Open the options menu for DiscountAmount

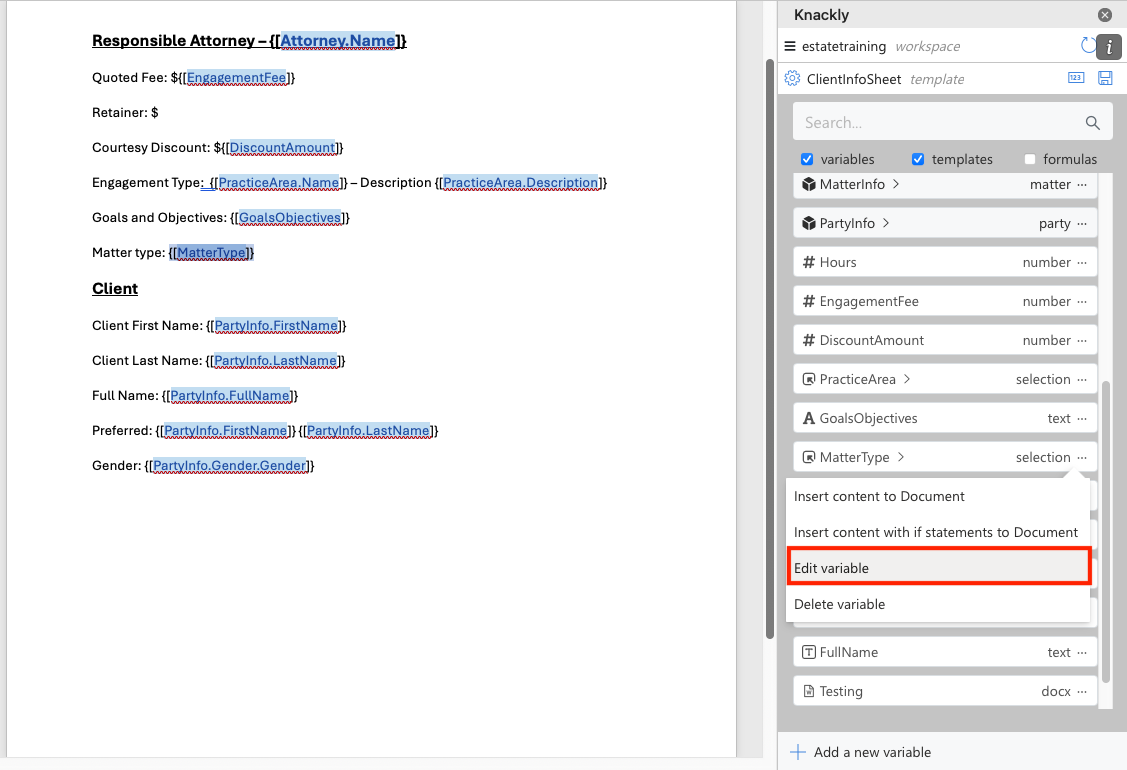[x=1082, y=339]
